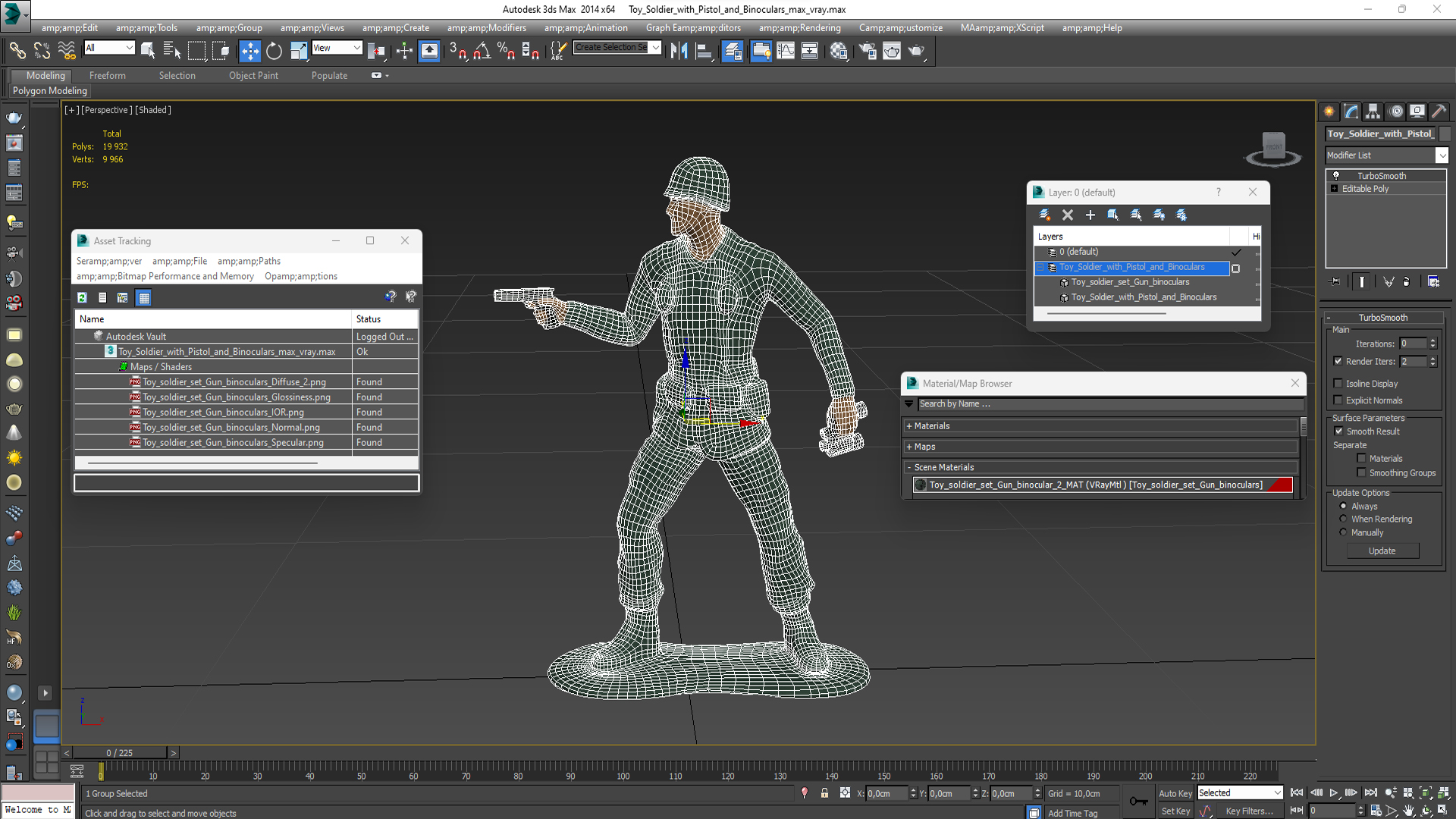Open the amp;amp;Modifiers menu
This screenshot has height=819, width=1456.
coord(494,27)
